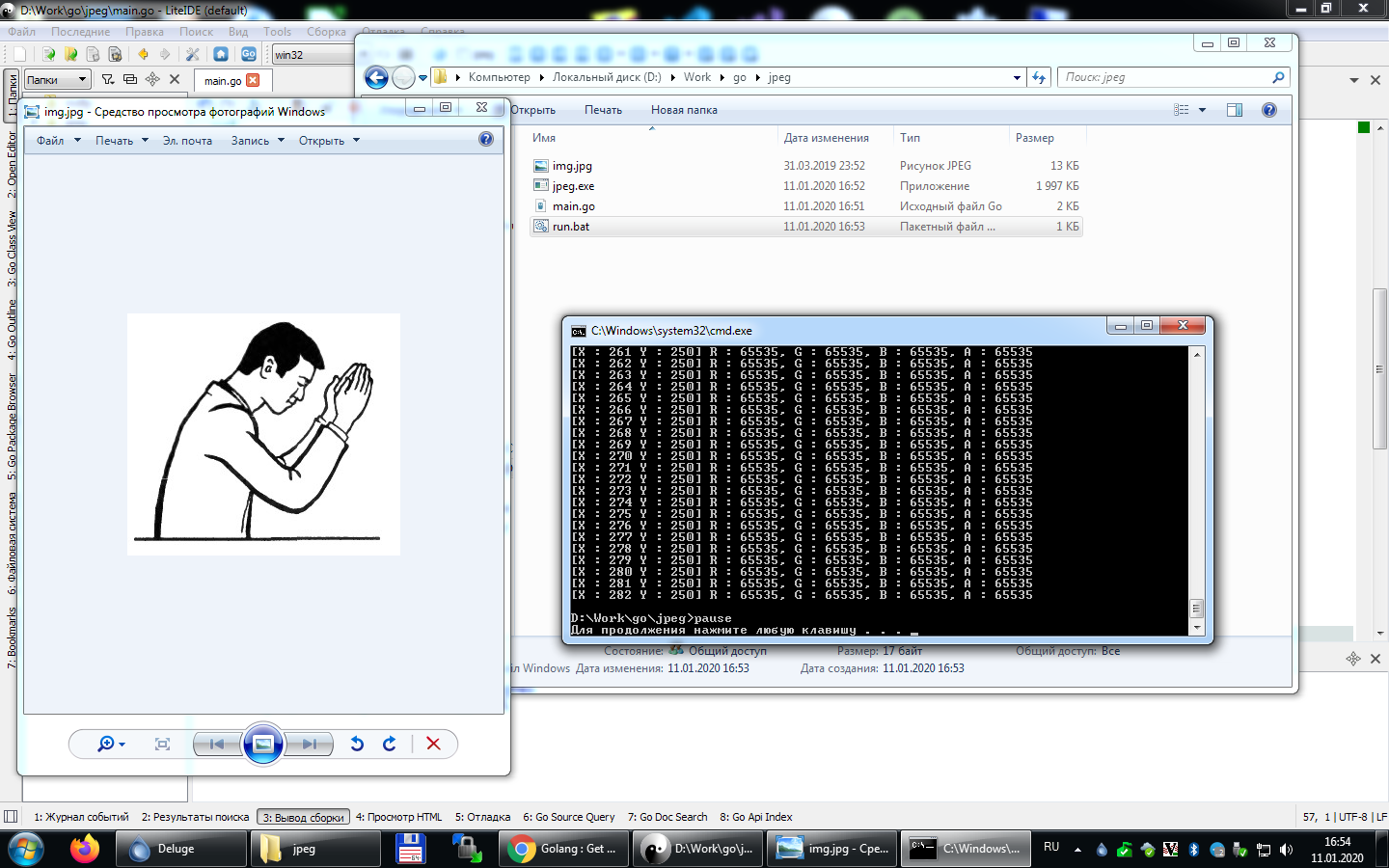This screenshot has height=868, width=1389.
Task: Click cmd window scroll up arrow
Action: click(1197, 354)
